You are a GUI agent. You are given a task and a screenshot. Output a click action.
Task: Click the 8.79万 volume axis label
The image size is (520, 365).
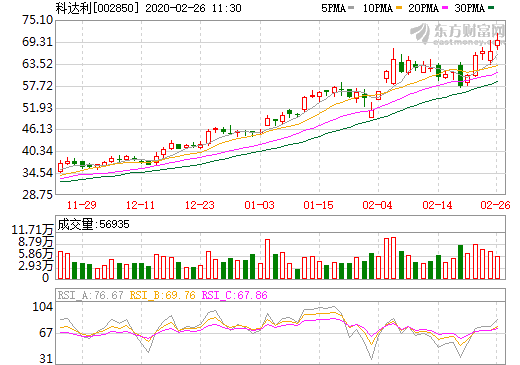(x=35, y=242)
